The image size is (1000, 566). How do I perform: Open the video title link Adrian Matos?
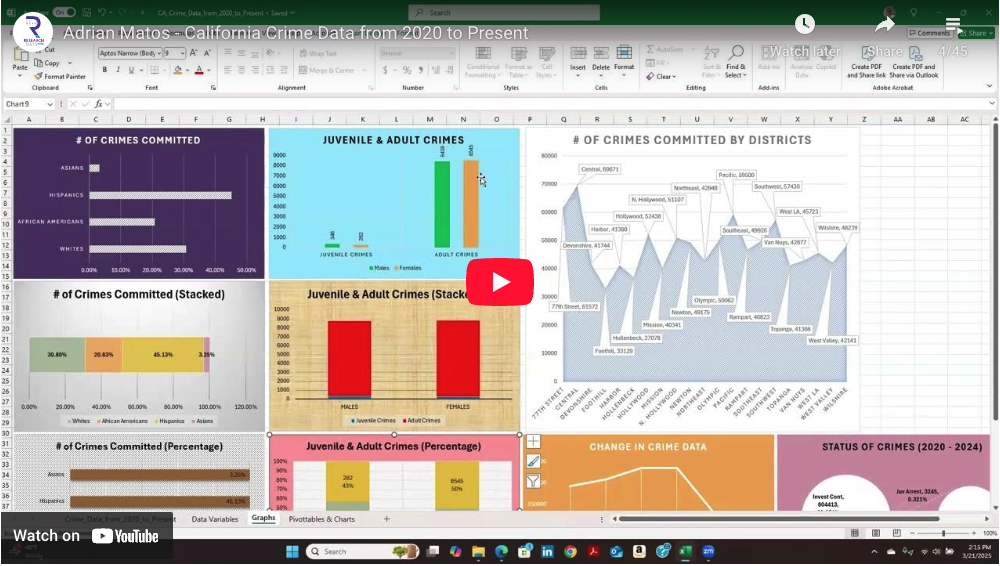(295, 33)
